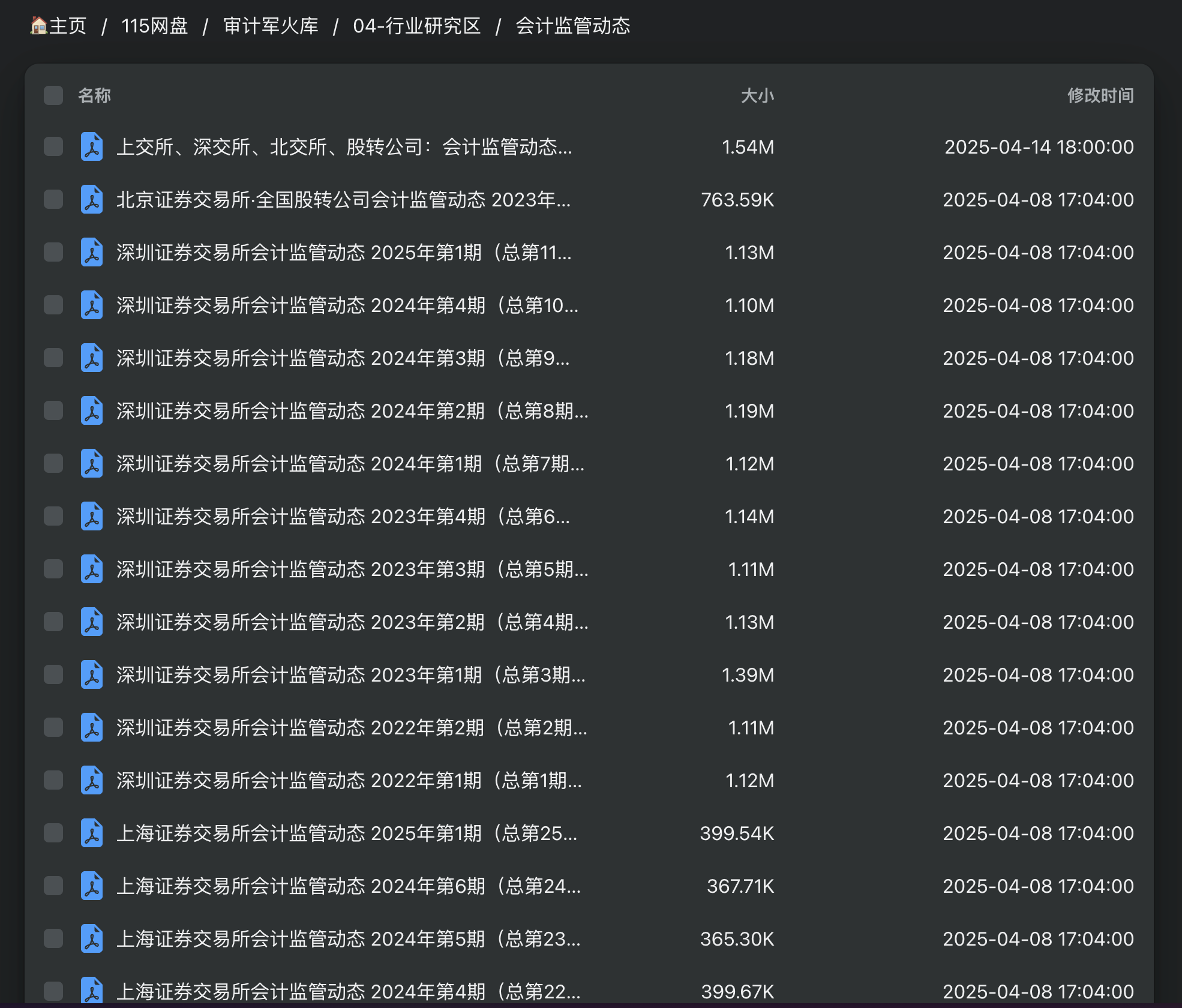This screenshot has width=1182, height=1008.
Task: Toggle the select-all checkbox beside 名称
Action: coord(53,95)
